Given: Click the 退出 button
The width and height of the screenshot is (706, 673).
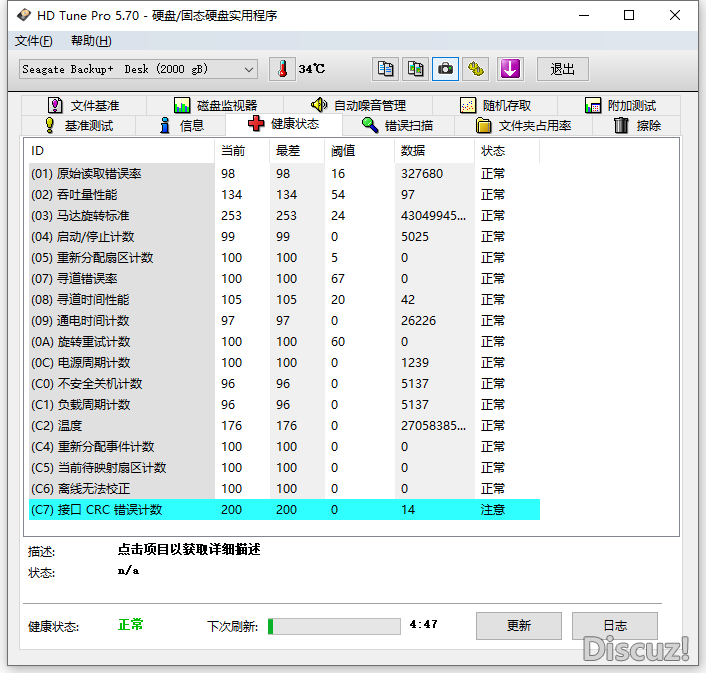Looking at the screenshot, I should 563,69.
